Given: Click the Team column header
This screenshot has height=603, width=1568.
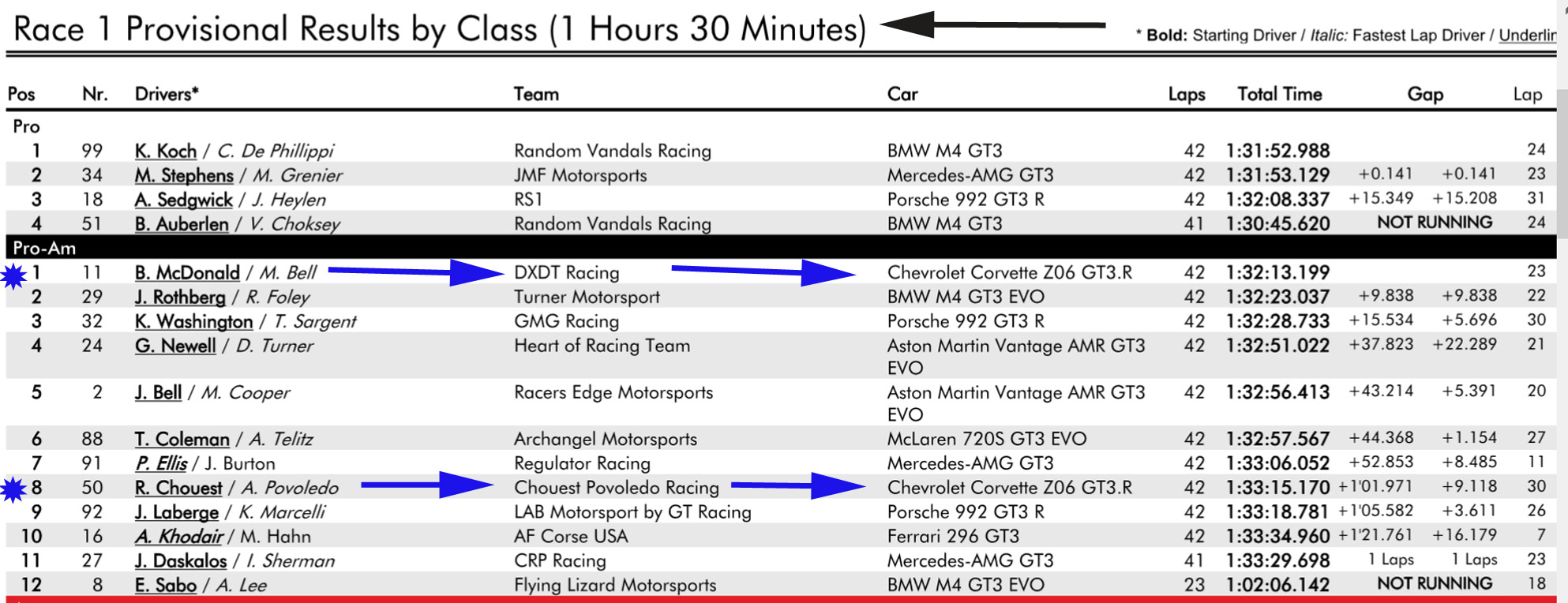Looking at the screenshot, I should click(536, 94).
